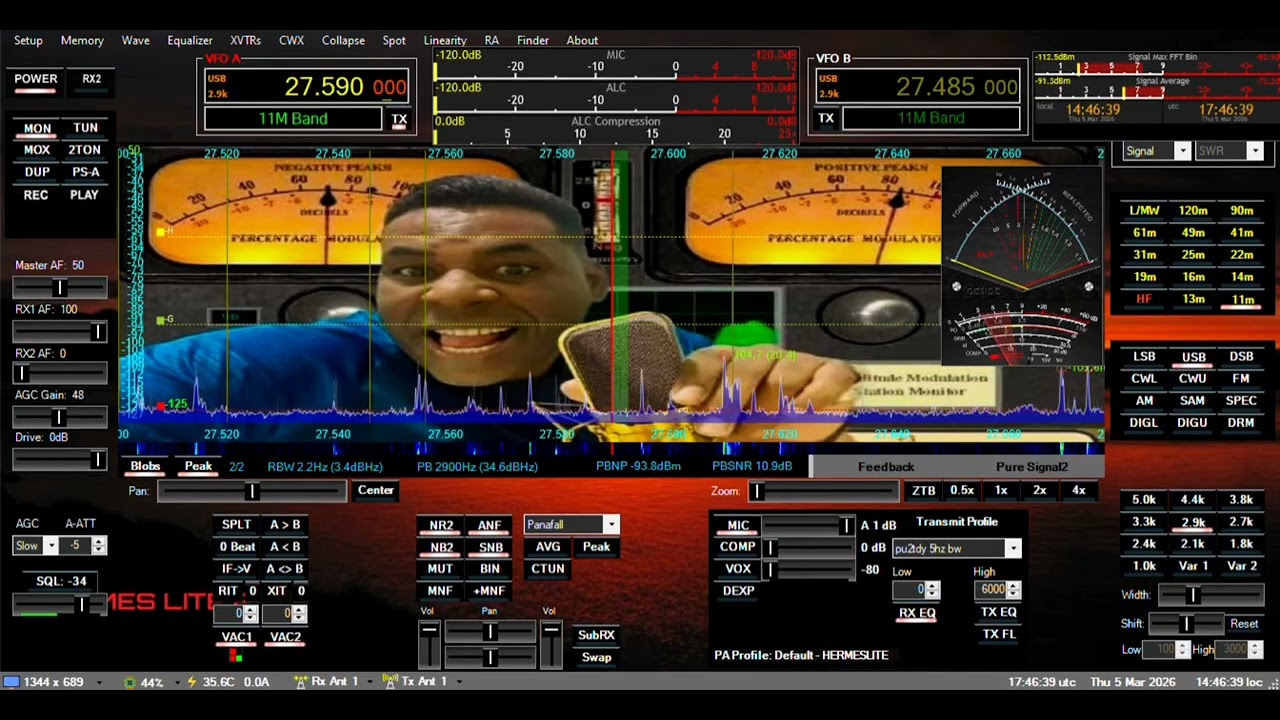Toggle the VFO A TX button
Viewport: 1280px width, 720px height.
point(399,119)
